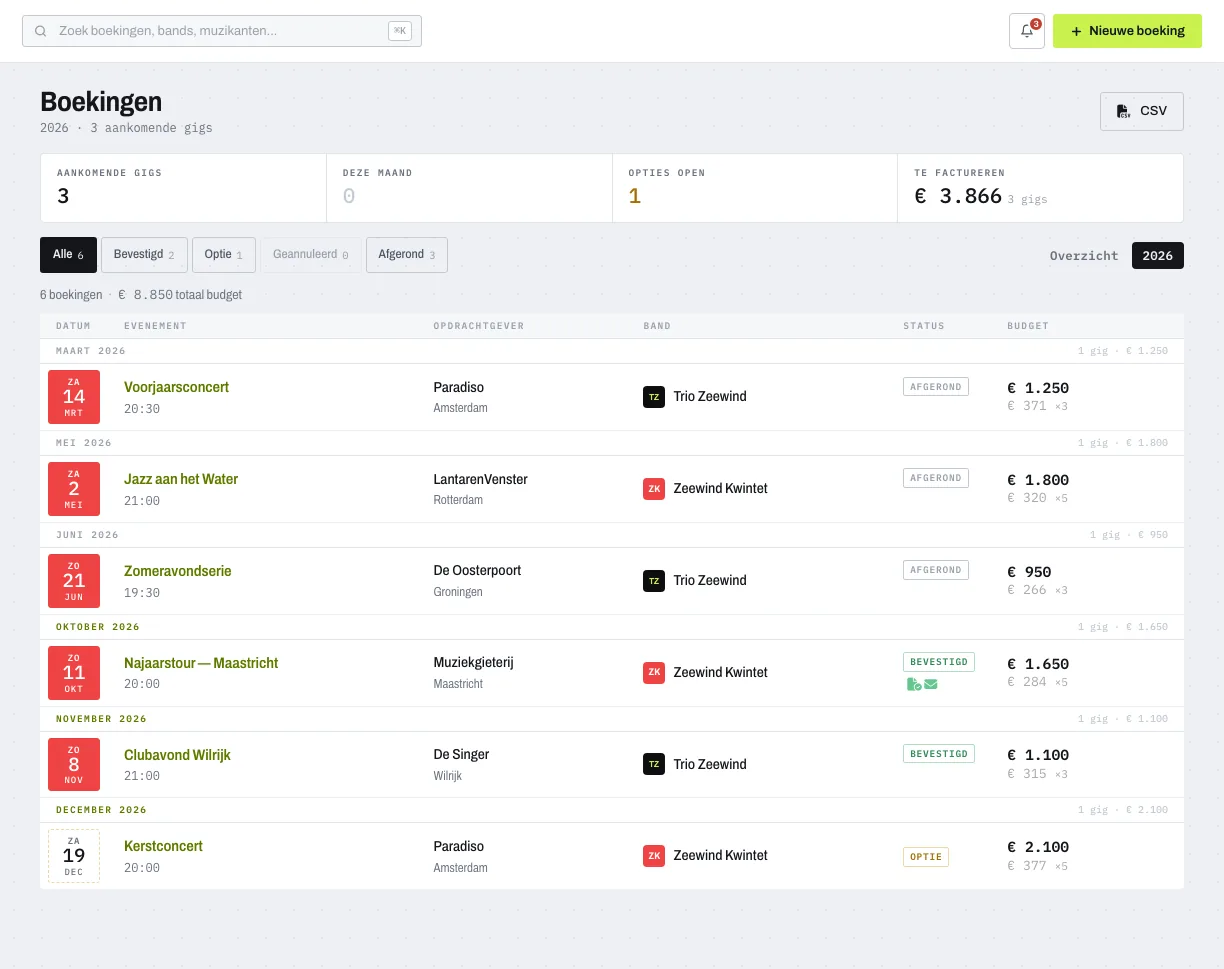Select the 14 MRT date tile
The width and height of the screenshot is (1224, 969).
74,397
